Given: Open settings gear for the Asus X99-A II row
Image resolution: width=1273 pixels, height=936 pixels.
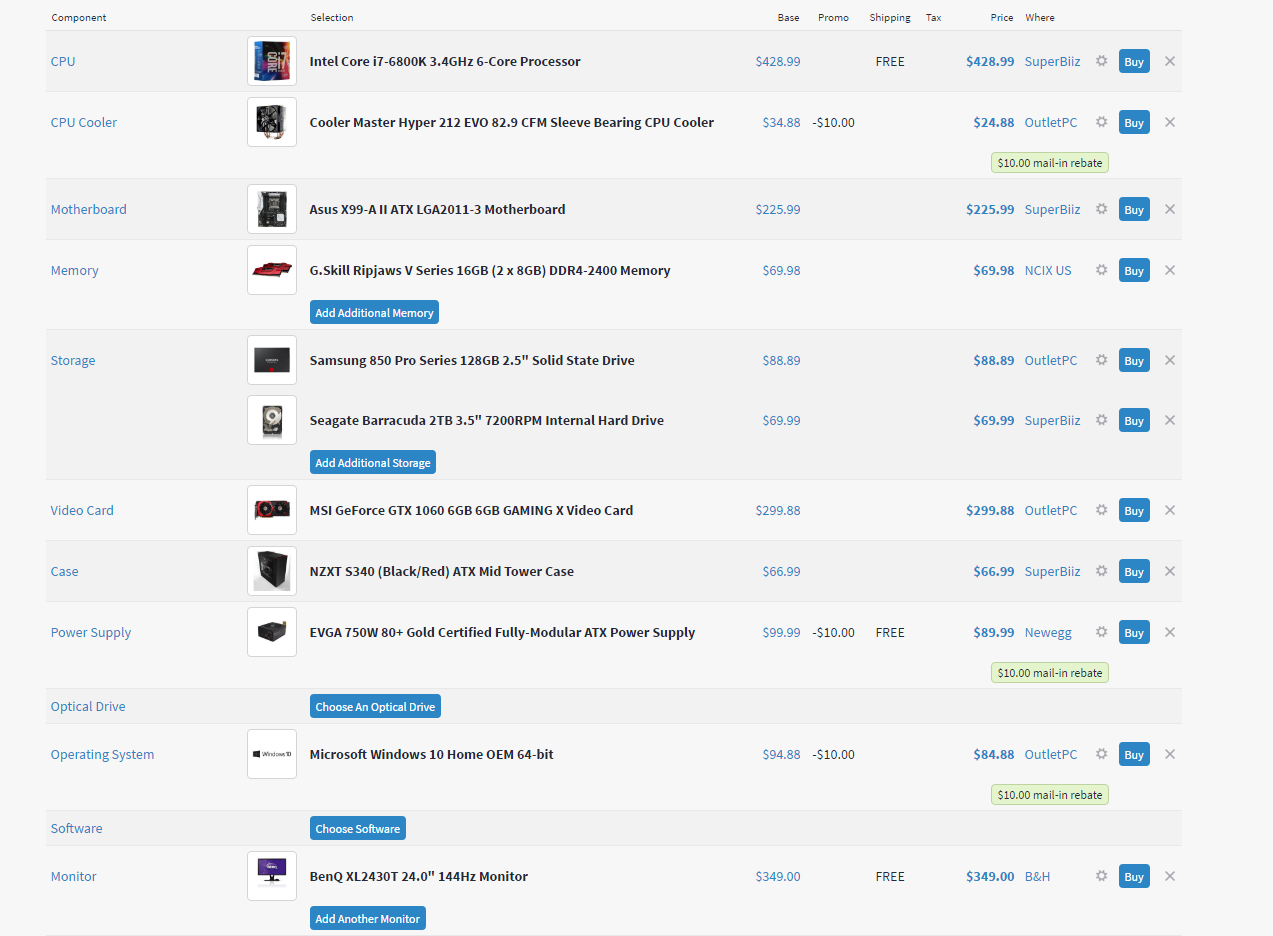Looking at the screenshot, I should (1101, 209).
